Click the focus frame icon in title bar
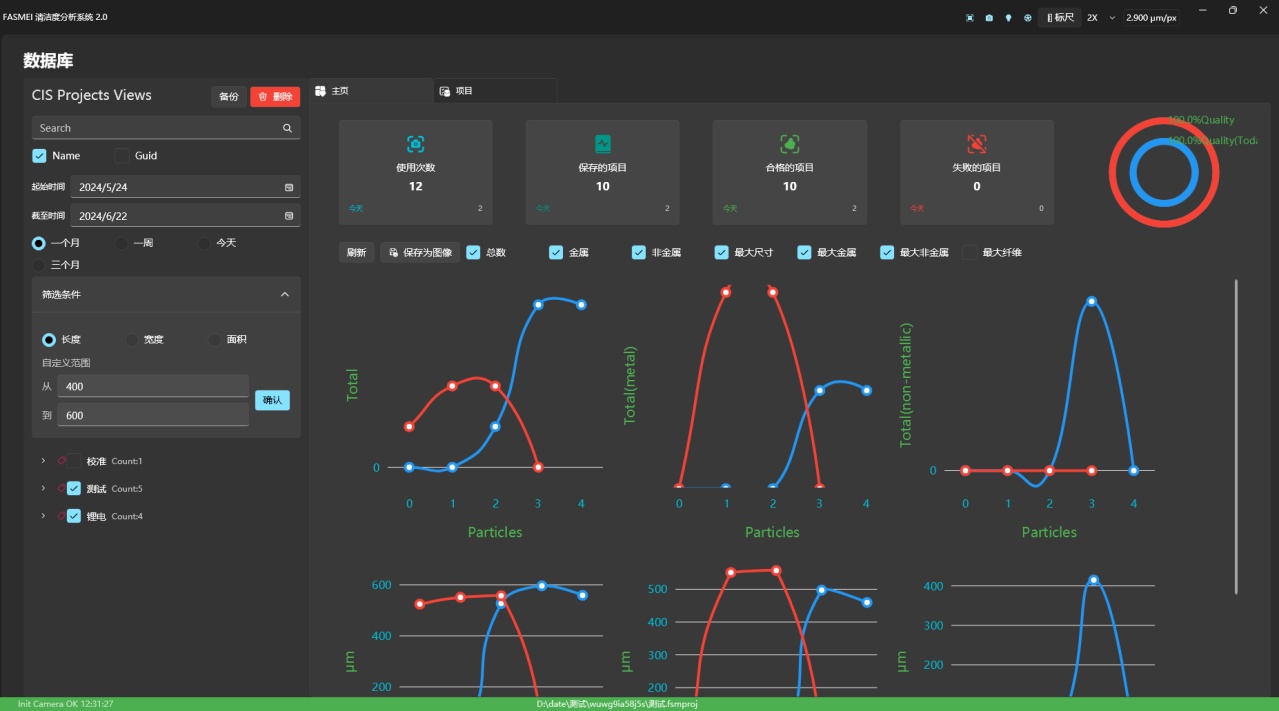 (969, 18)
